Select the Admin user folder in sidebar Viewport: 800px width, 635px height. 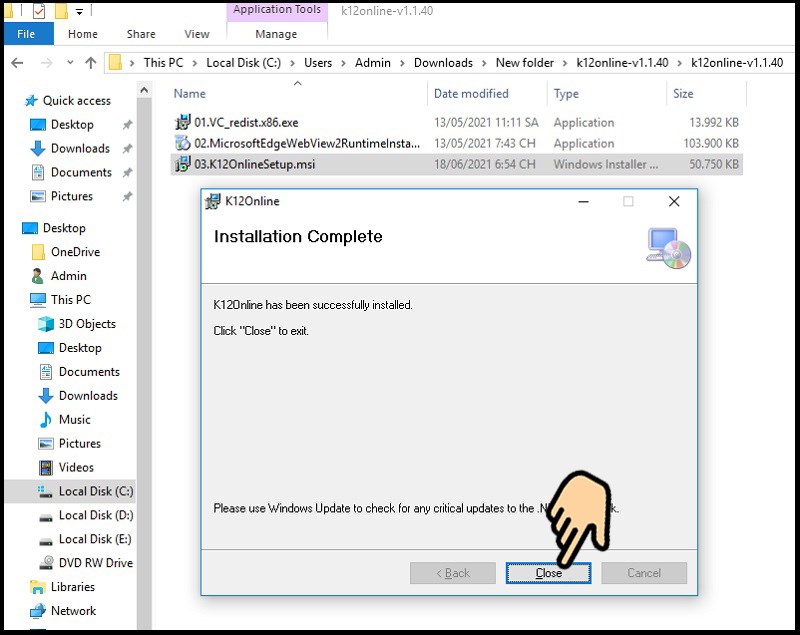pos(68,276)
